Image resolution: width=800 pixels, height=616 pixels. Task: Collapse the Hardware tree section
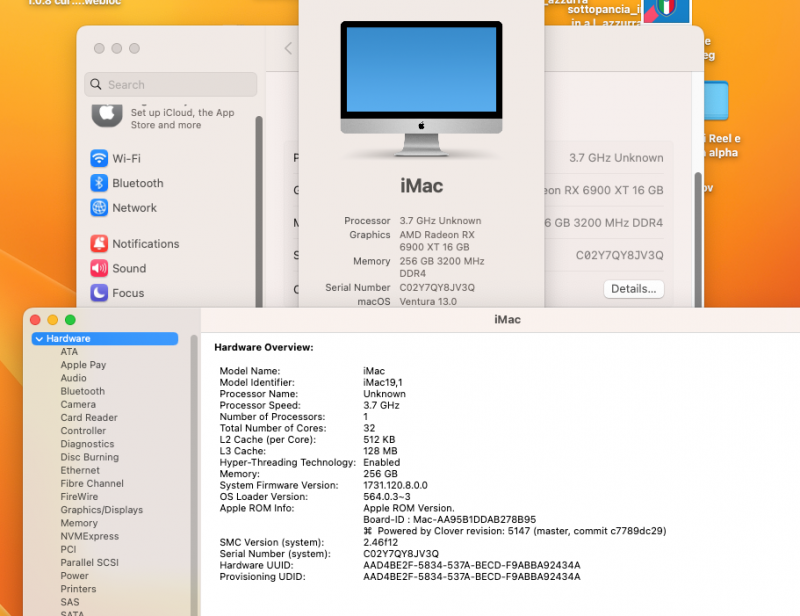pos(39,339)
